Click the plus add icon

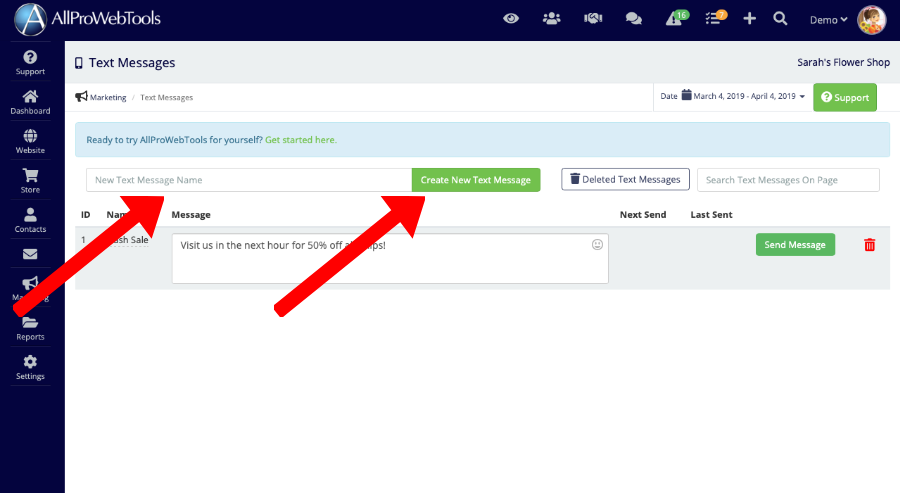pyautogui.click(x=749, y=19)
